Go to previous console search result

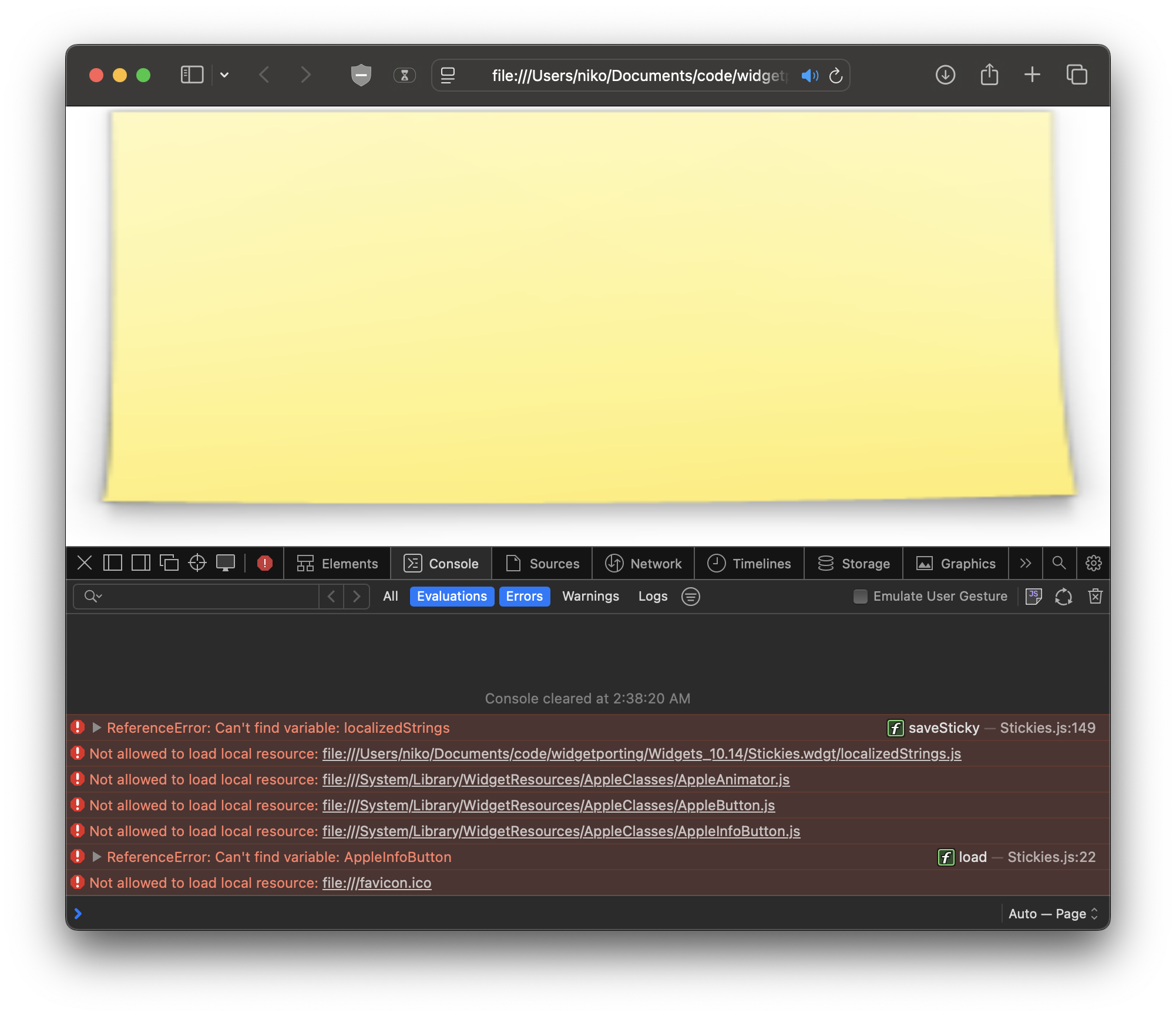click(332, 597)
